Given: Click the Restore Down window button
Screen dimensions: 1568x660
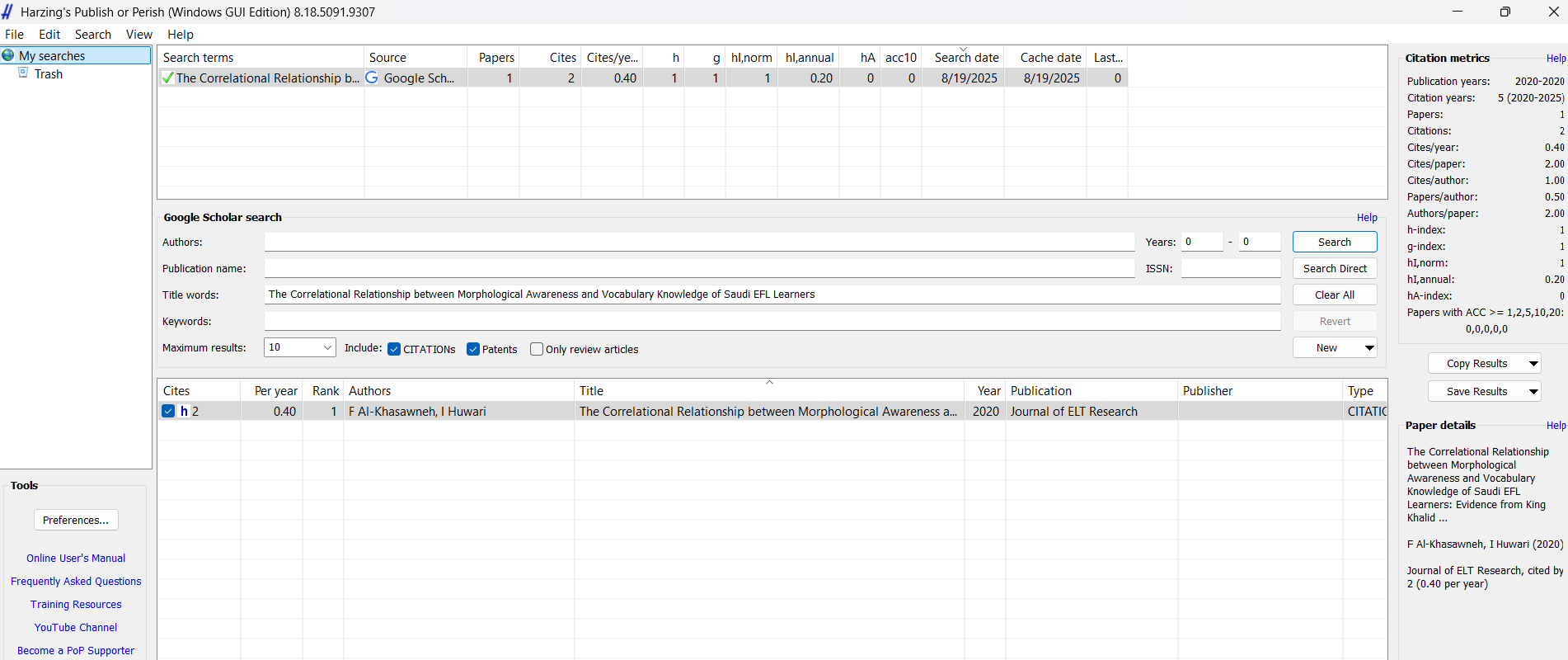Looking at the screenshot, I should click(x=1505, y=12).
